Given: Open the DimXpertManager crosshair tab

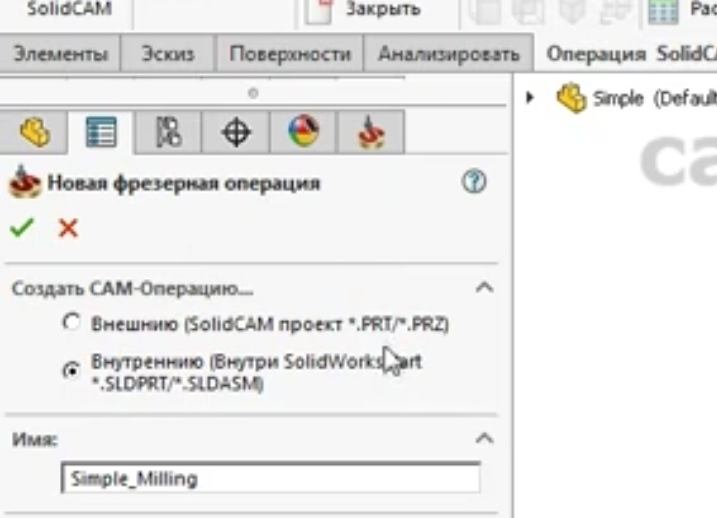Looking at the screenshot, I should pos(236,132).
